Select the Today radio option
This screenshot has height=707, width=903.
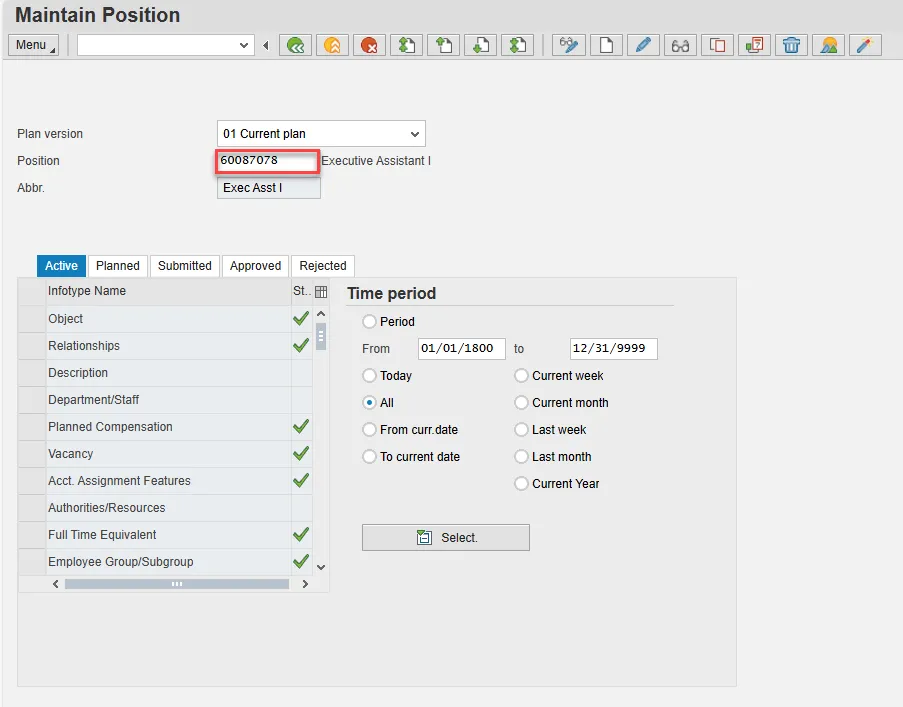tap(370, 376)
